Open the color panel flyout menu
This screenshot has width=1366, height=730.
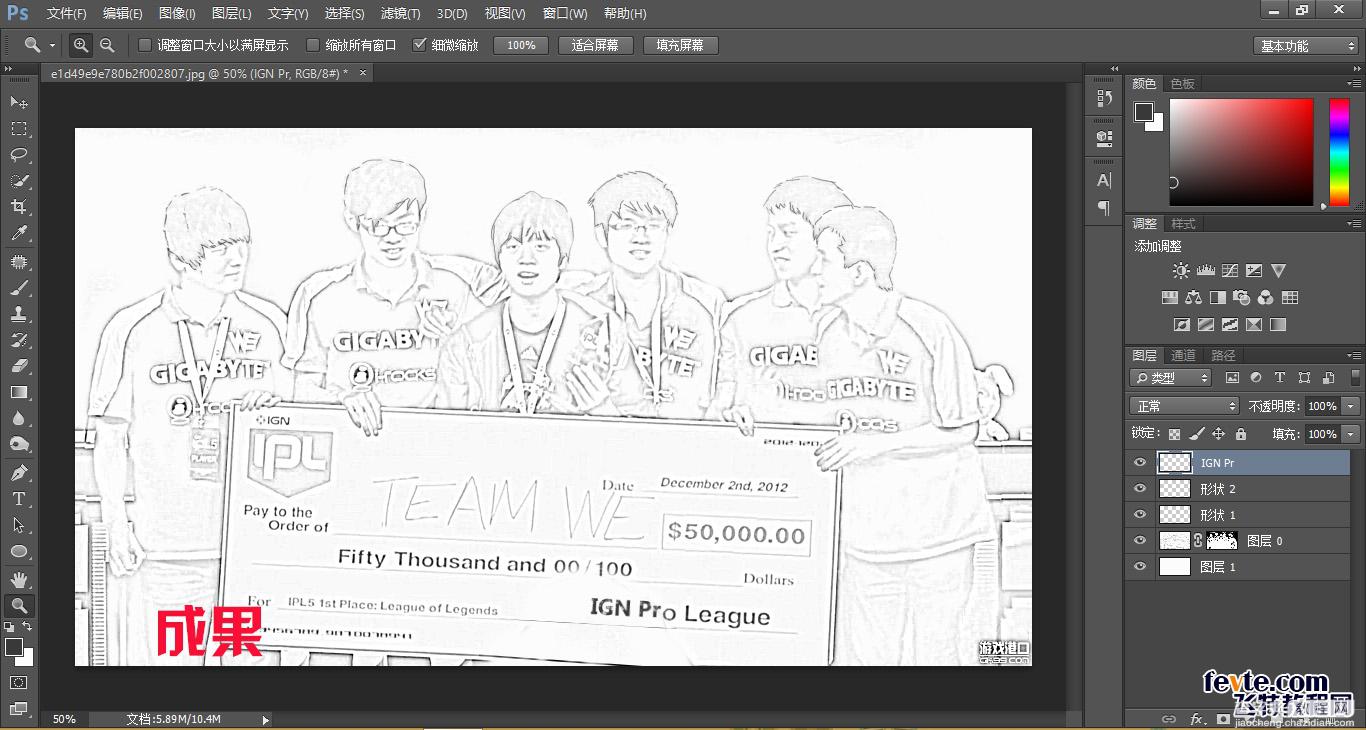pyautogui.click(x=1354, y=84)
